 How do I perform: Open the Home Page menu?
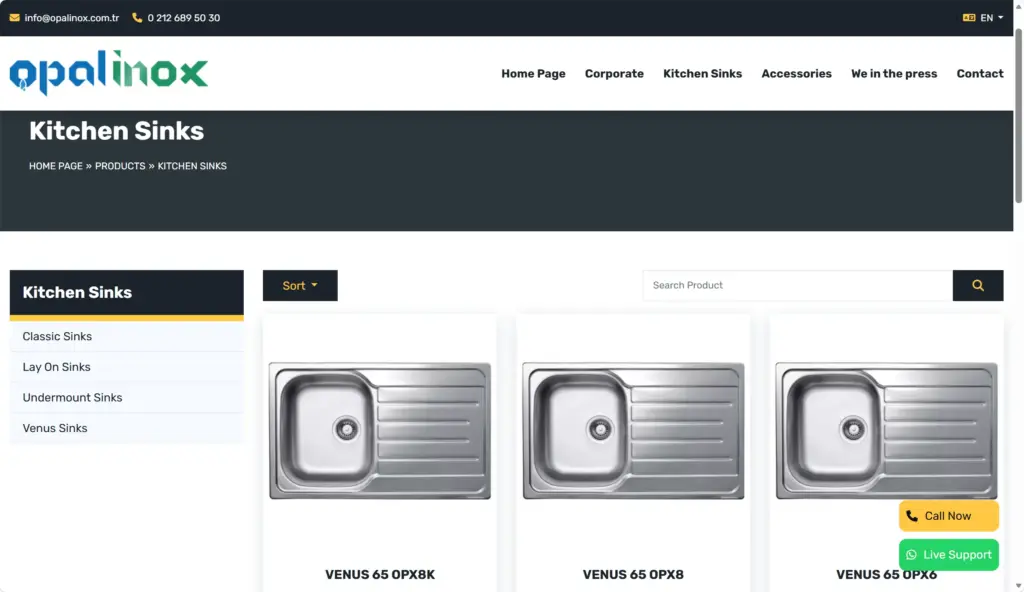point(533,74)
